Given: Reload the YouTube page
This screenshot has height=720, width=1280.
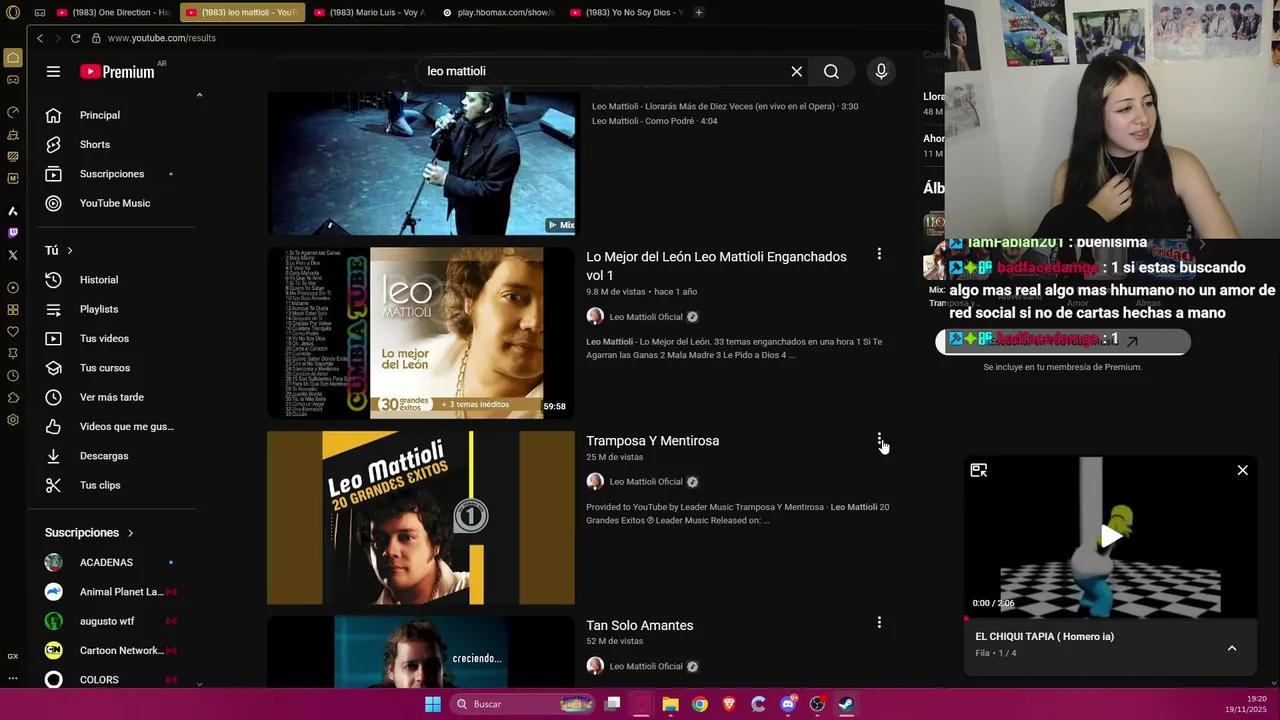Looking at the screenshot, I should click(x=75, y=38).
